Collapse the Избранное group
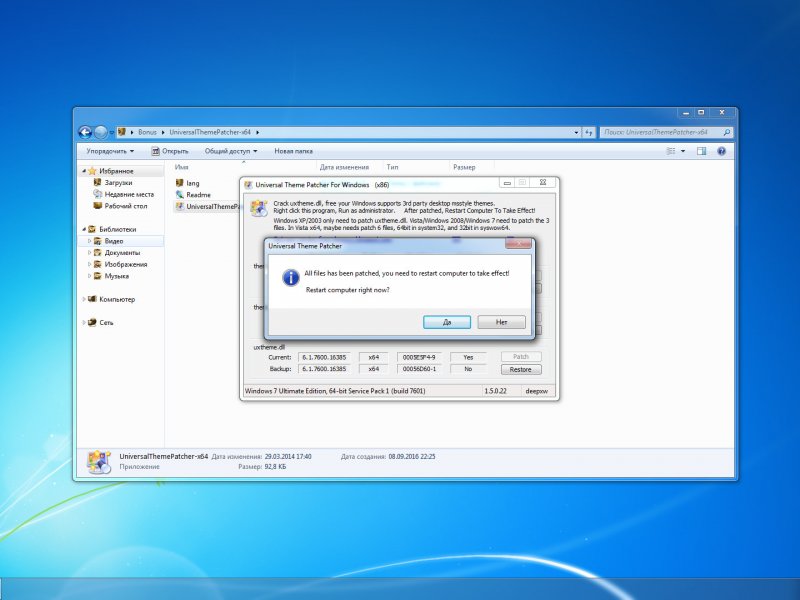This screenshot has width=800, height=600. click(84, 171)
